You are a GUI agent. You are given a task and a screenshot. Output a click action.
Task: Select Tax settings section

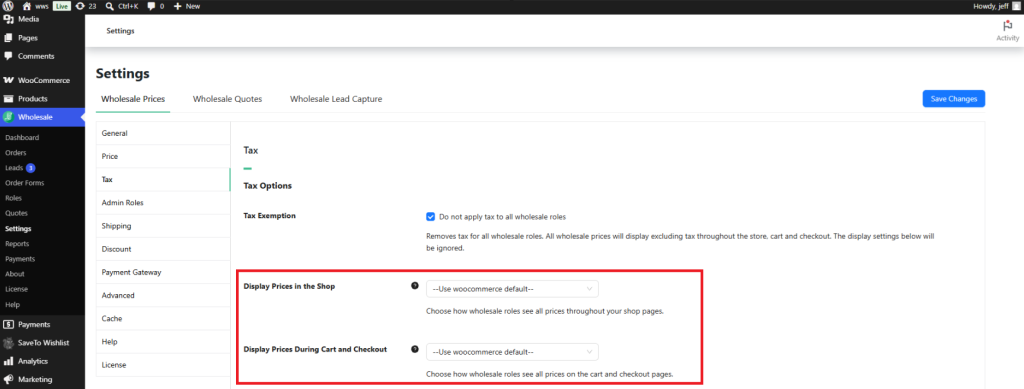point(163,179)
